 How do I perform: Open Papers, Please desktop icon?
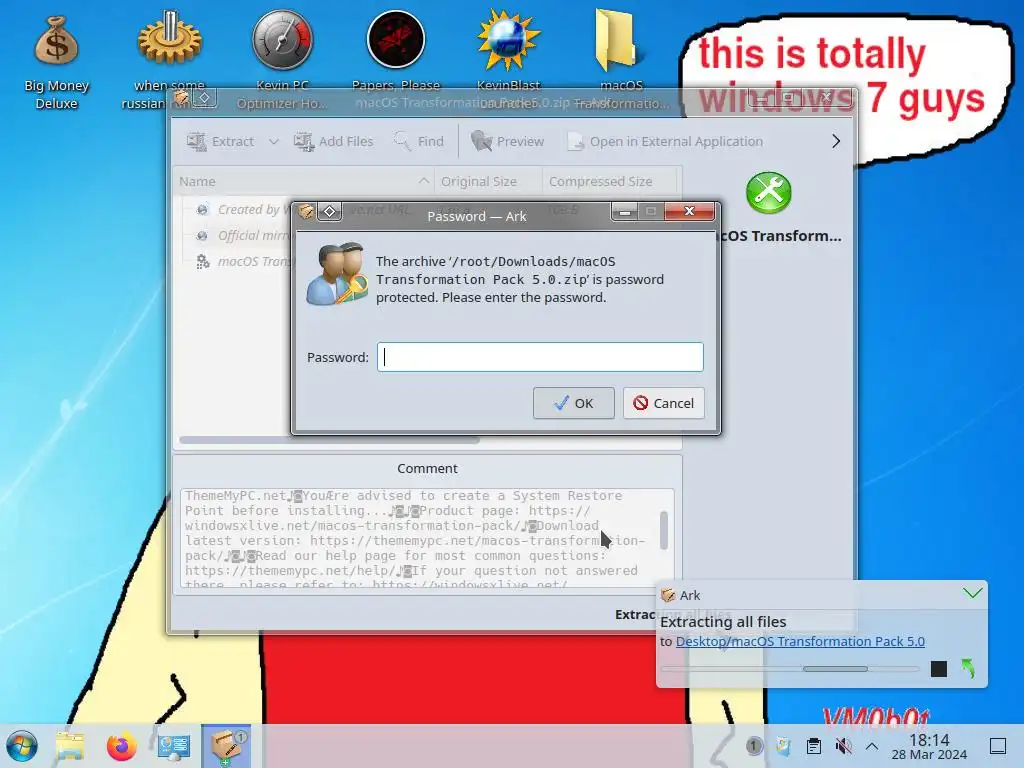pyautogui.click(x=396, y=39)
